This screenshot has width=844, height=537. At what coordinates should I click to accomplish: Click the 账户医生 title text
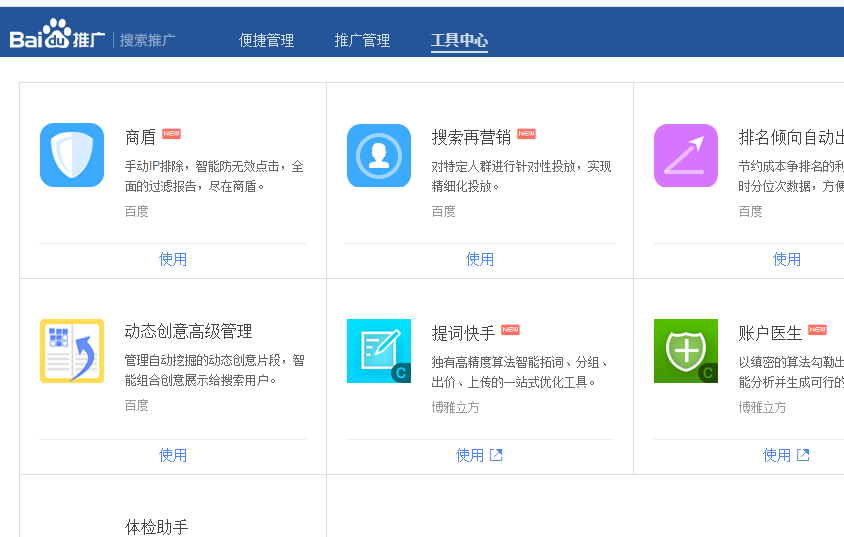(x=770, y=333)
